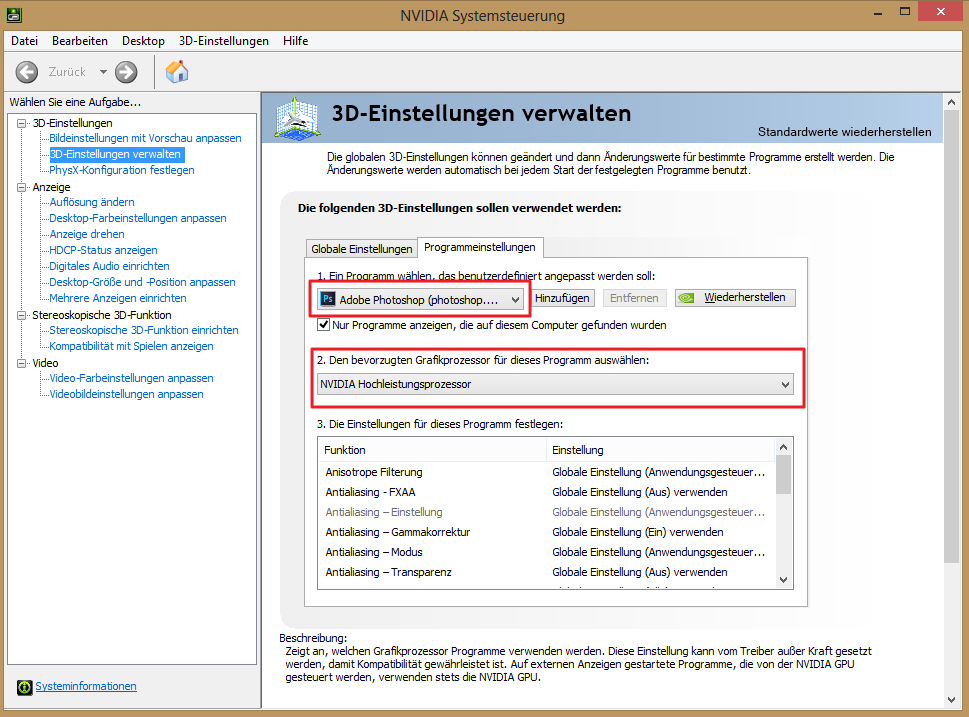Open the 3D-Einstellungen menu
This screenshot has height=717, width=969.
[x=224, y=41]
